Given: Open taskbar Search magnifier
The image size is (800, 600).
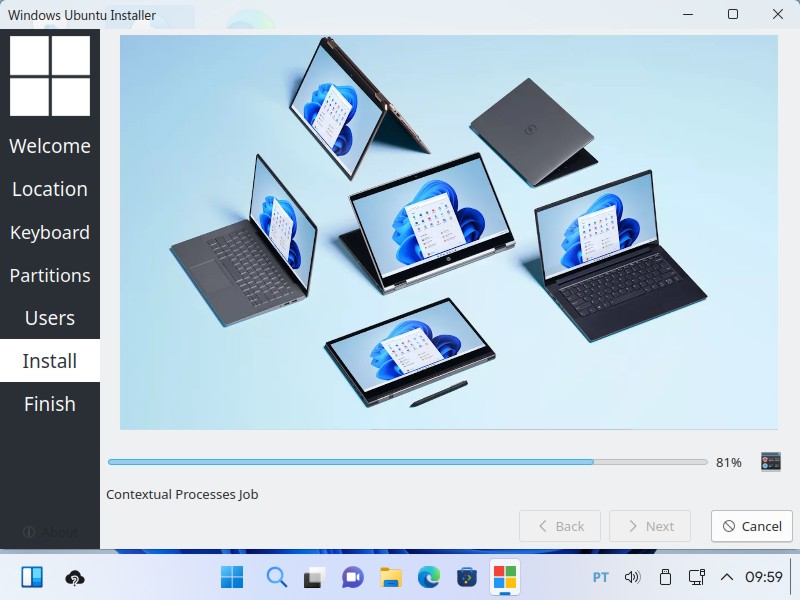Looking at the screenshot, I should pos(277,577).
